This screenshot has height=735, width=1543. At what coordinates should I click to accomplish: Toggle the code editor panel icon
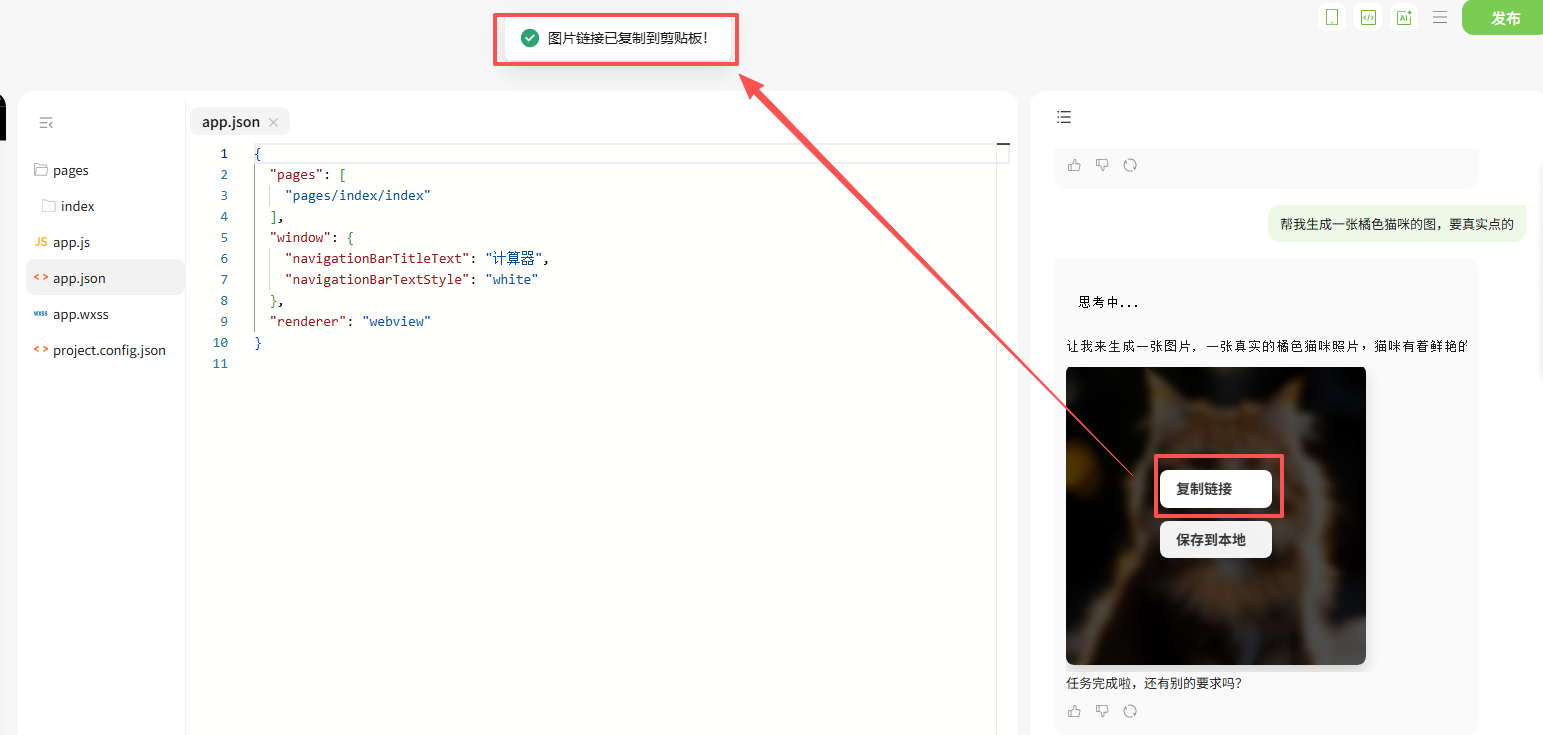tap(1368, 17)
